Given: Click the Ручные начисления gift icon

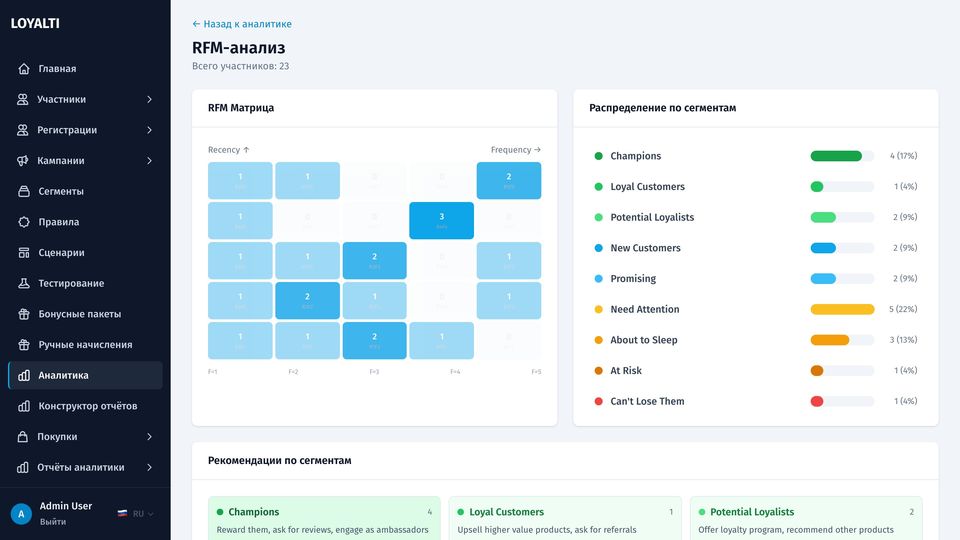Looking at the screenshot, I should [24, 344].
